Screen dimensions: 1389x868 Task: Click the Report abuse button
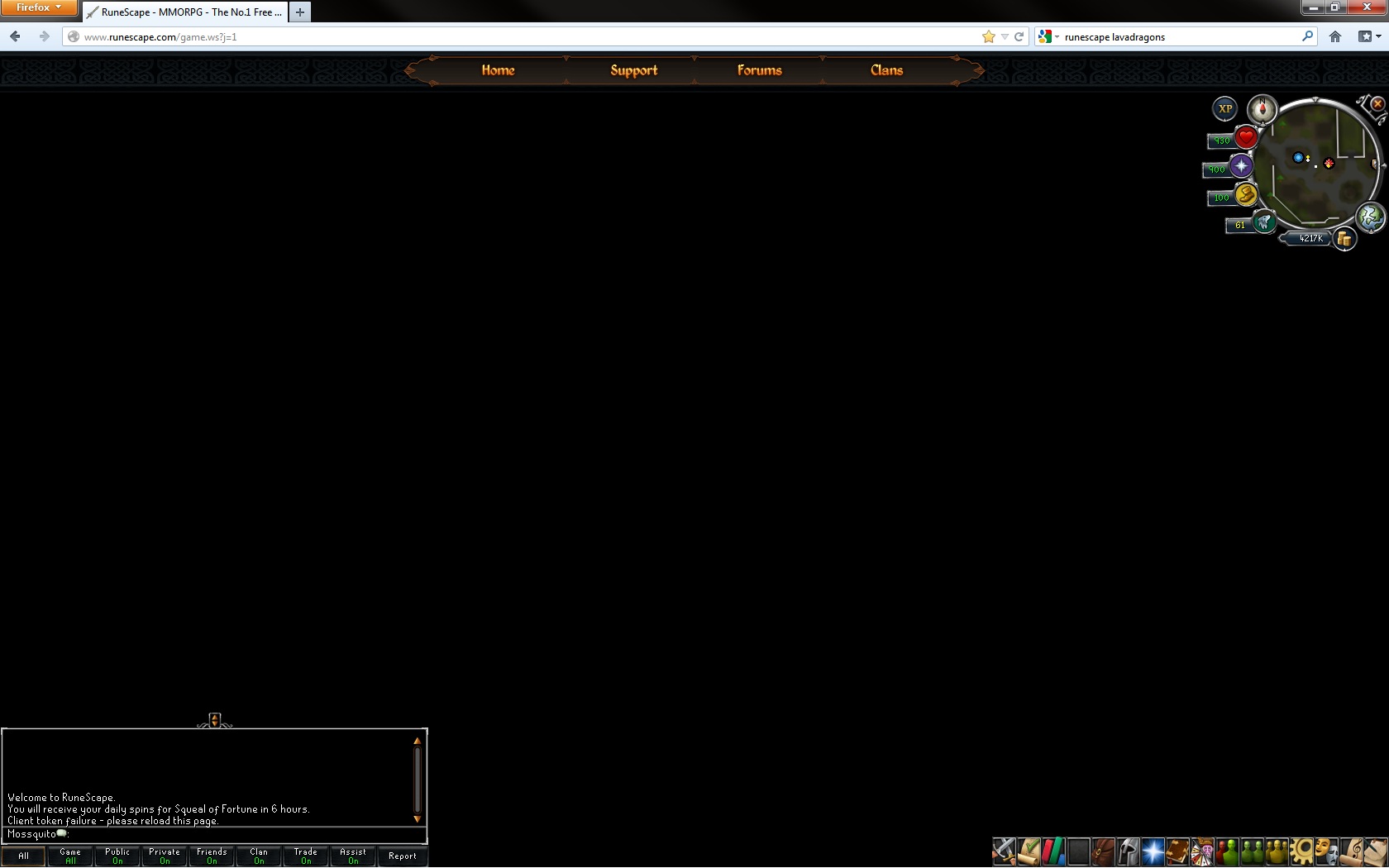403,856
